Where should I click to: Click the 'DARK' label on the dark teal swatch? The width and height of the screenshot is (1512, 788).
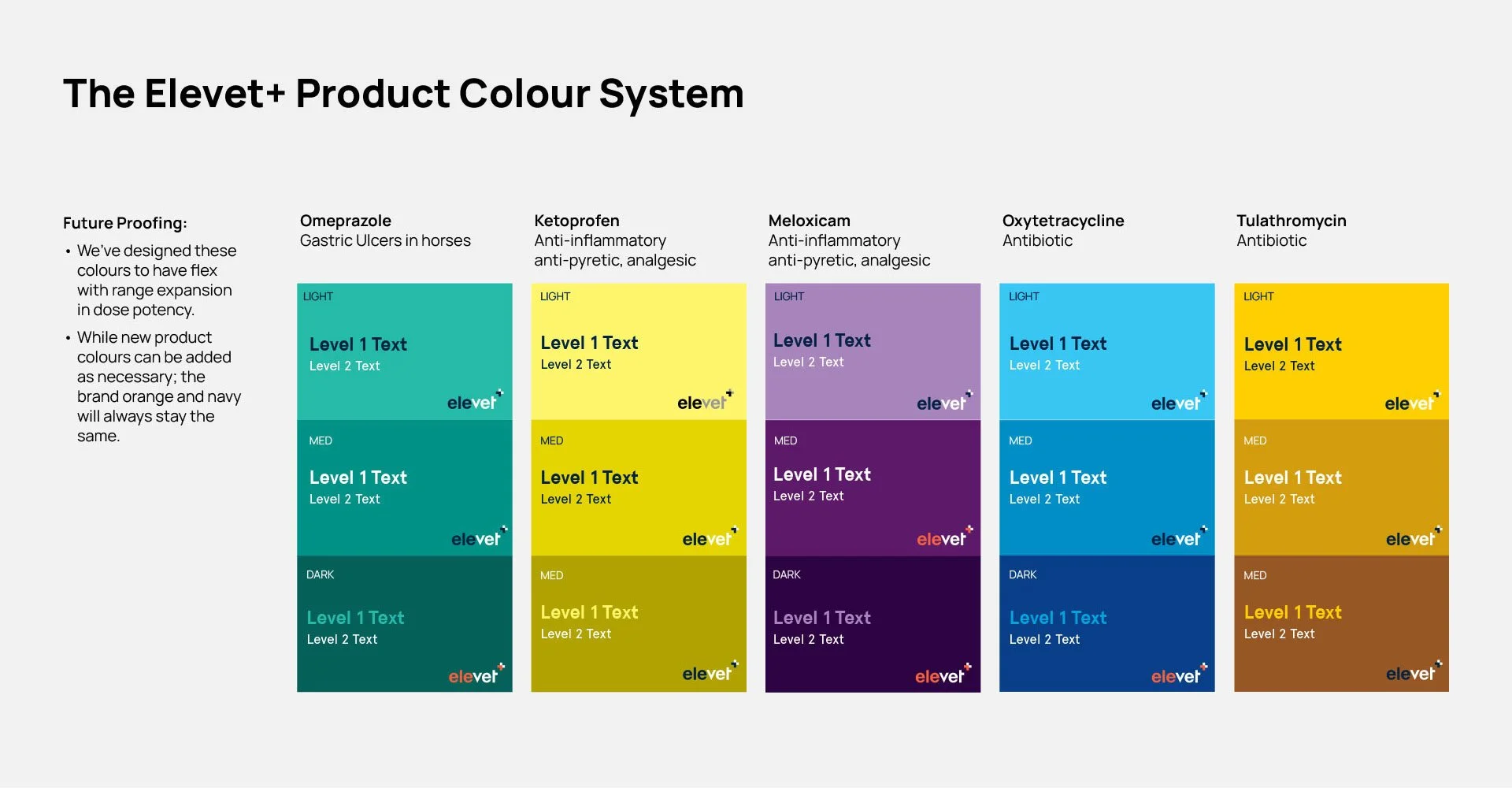tap(320, 574)
